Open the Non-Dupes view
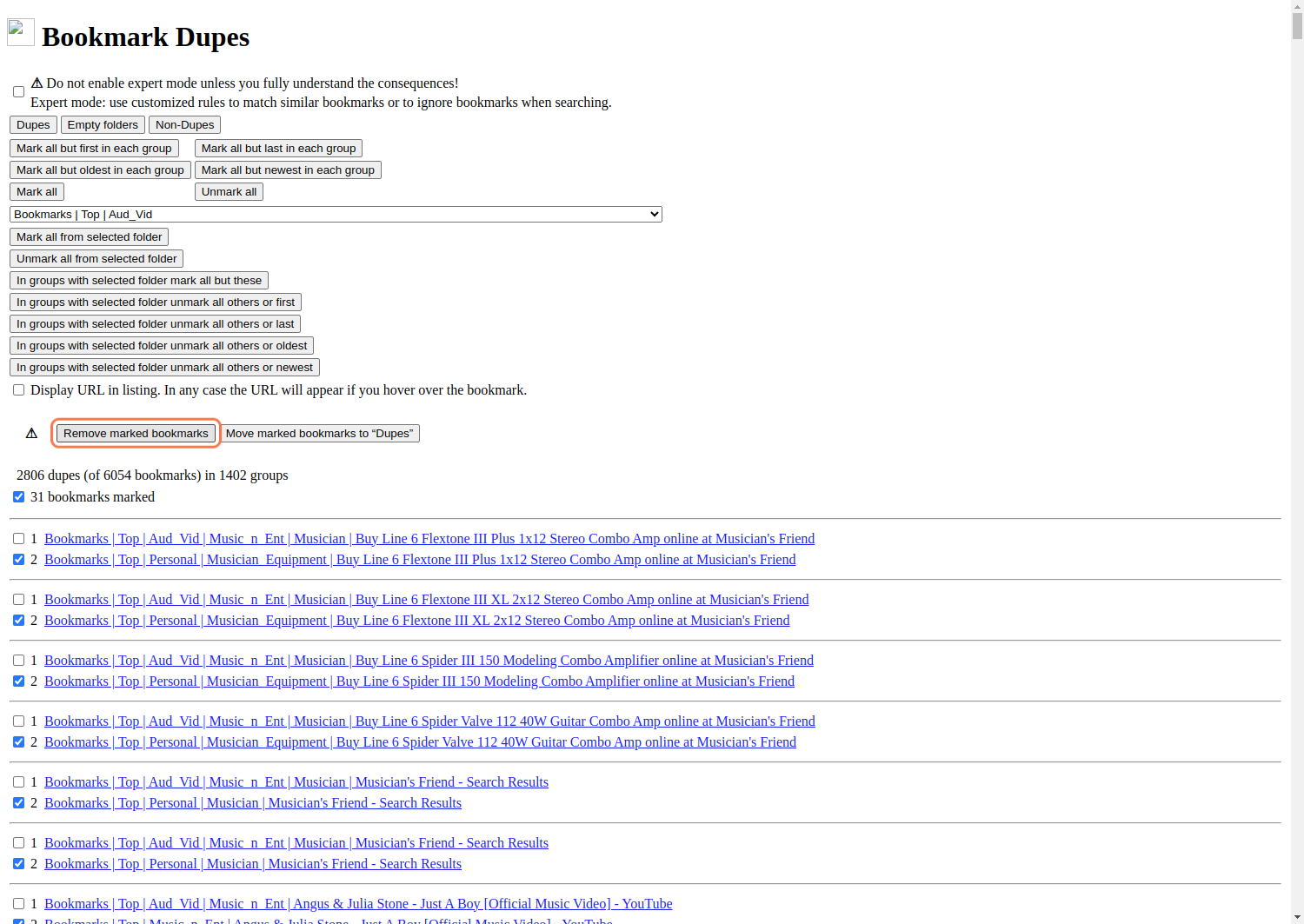This screenshot has width=1304, height=924. [184, 125]
